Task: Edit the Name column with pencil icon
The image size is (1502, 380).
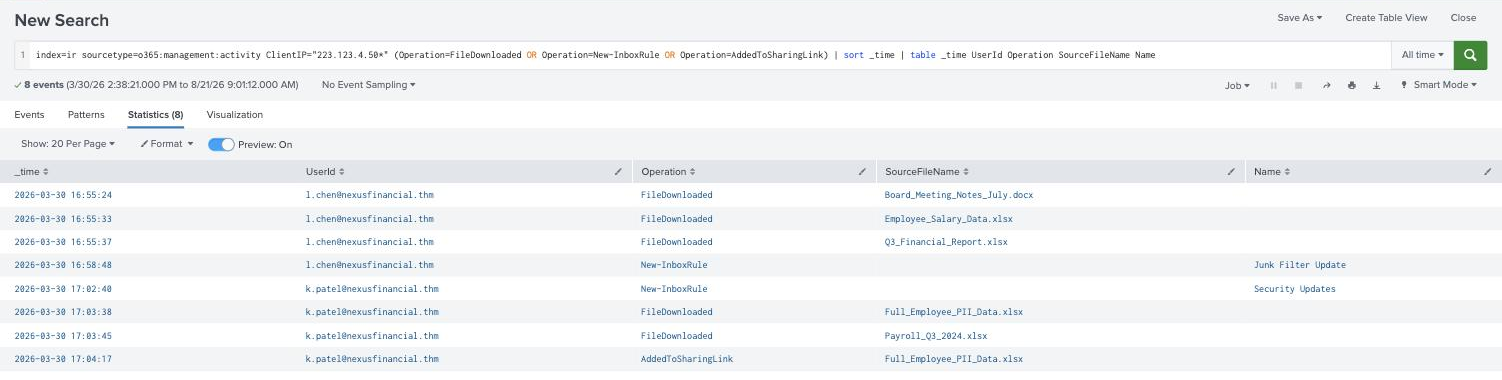Action: (x=1488, y=172)
